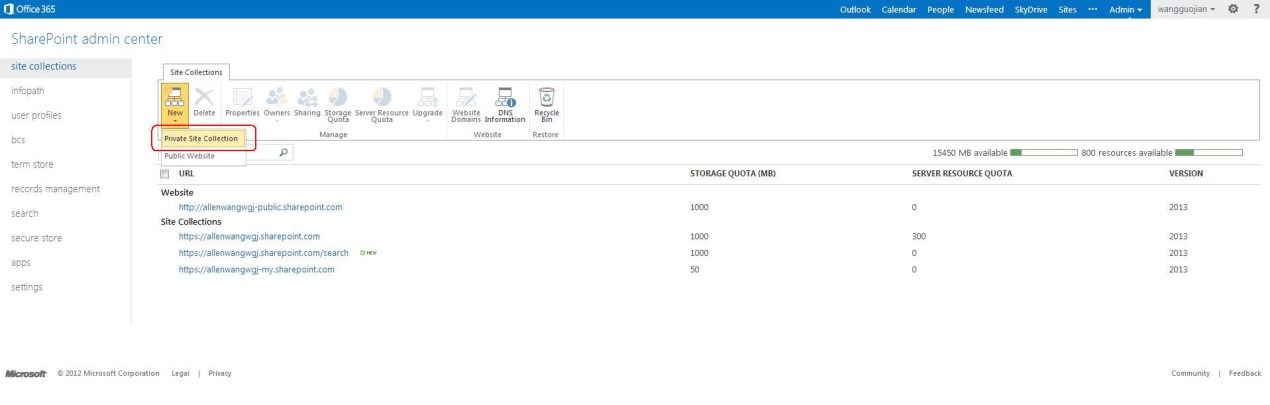
Task: Open the Legal footer link
Action: [180, 373]
